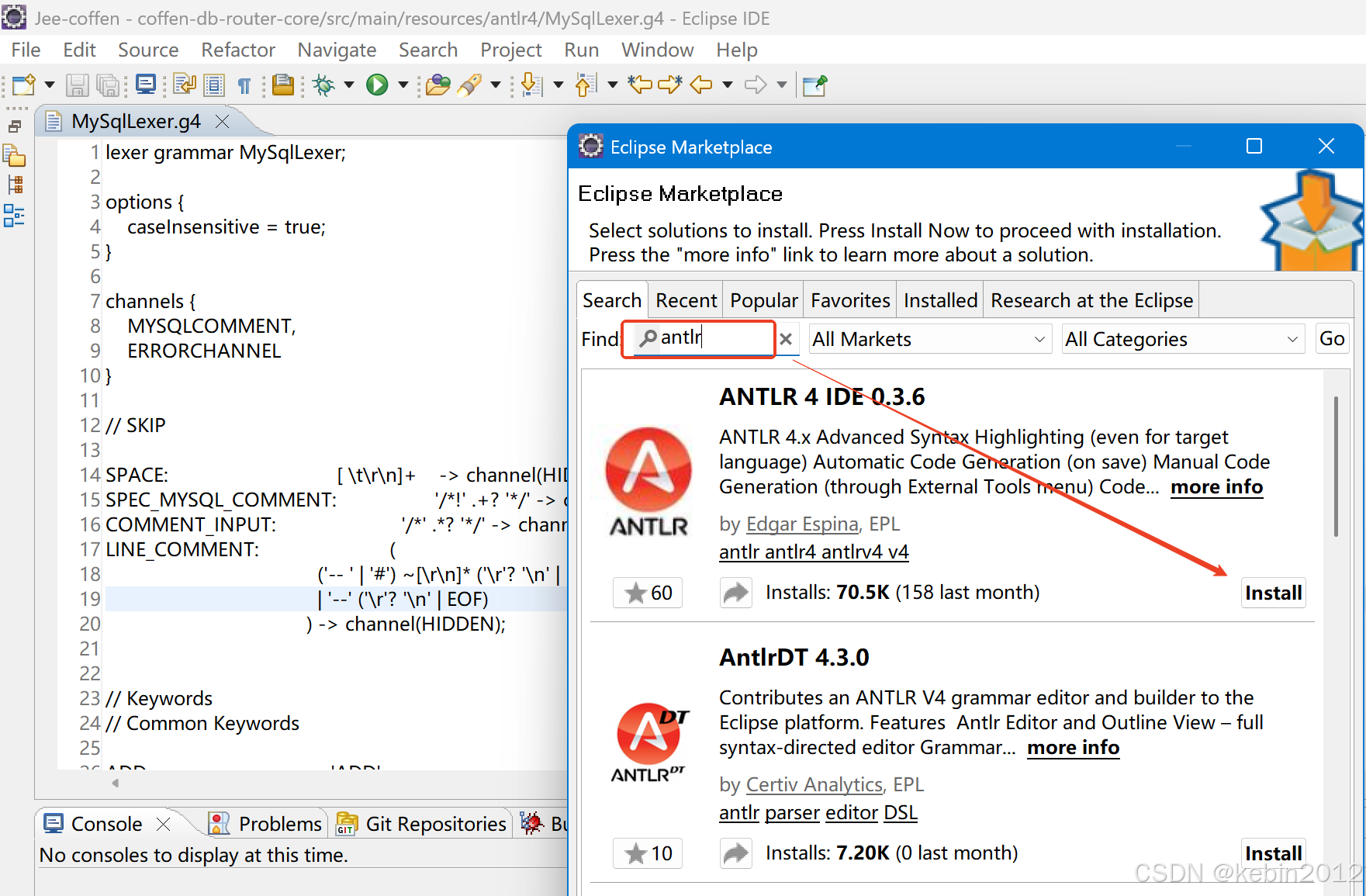
Task: Open more info link for AntlrDT
Action: [x=1073, y=748]
